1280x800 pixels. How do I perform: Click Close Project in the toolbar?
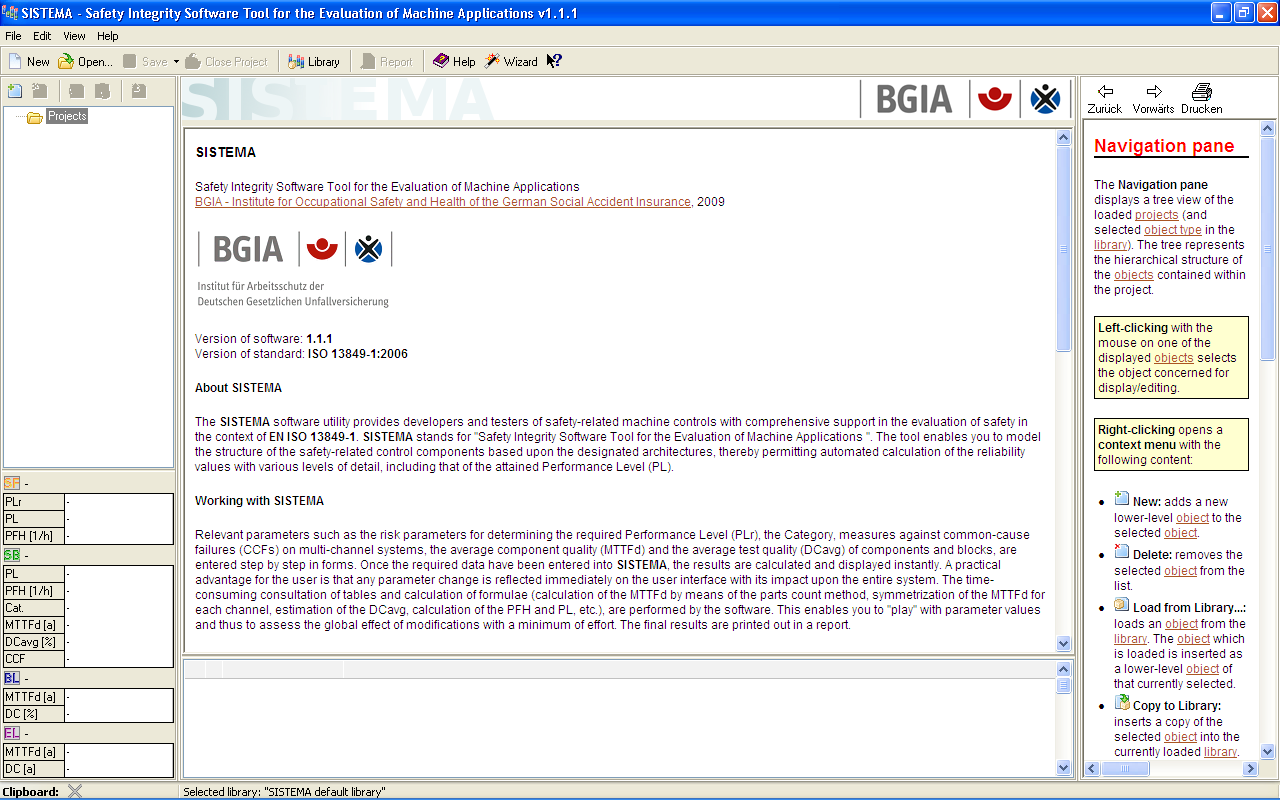(226, 61)
